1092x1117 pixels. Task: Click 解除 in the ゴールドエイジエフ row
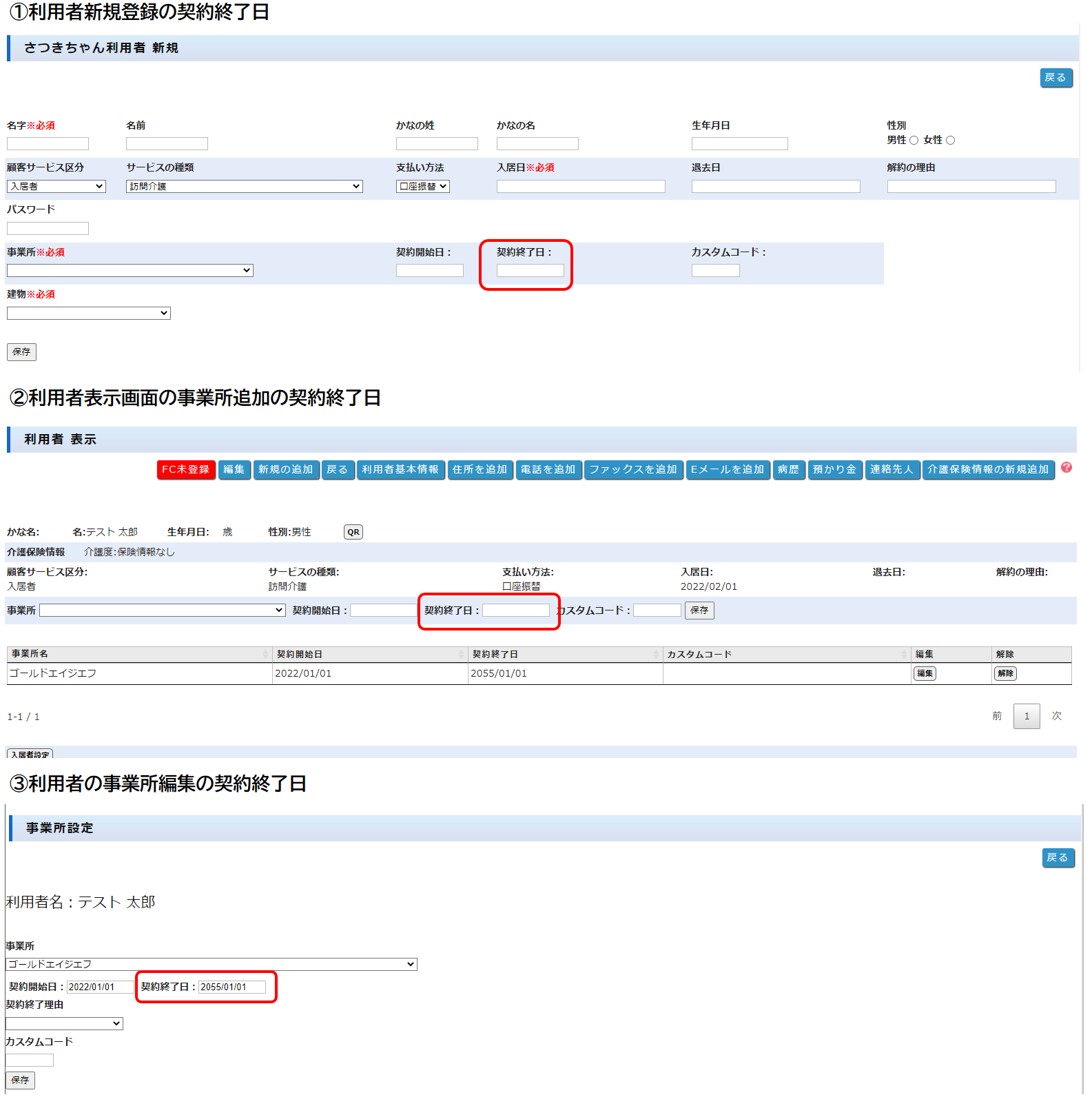coord(1005,674)
